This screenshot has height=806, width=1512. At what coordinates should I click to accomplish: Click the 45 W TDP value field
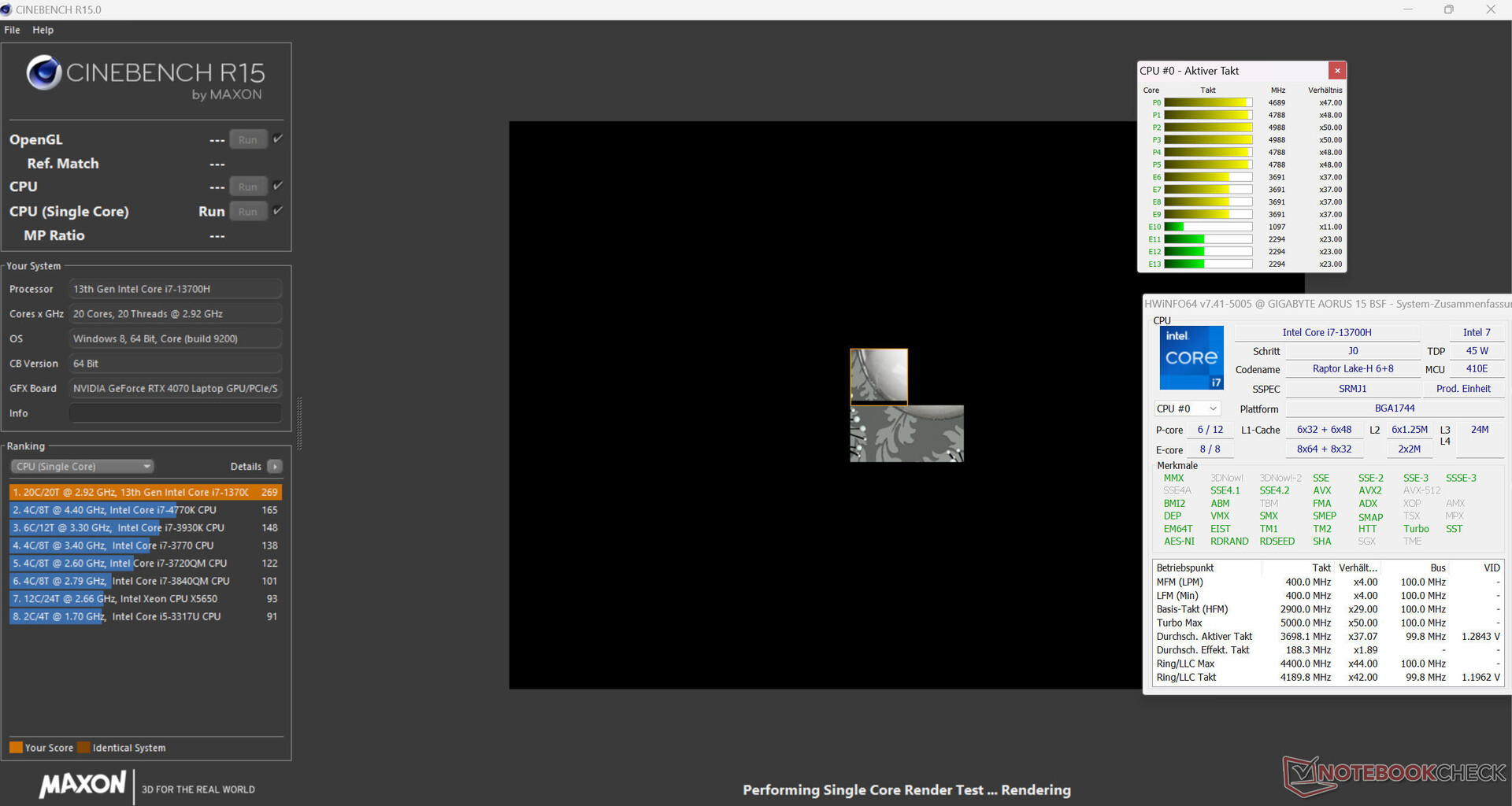point(1477,351)
